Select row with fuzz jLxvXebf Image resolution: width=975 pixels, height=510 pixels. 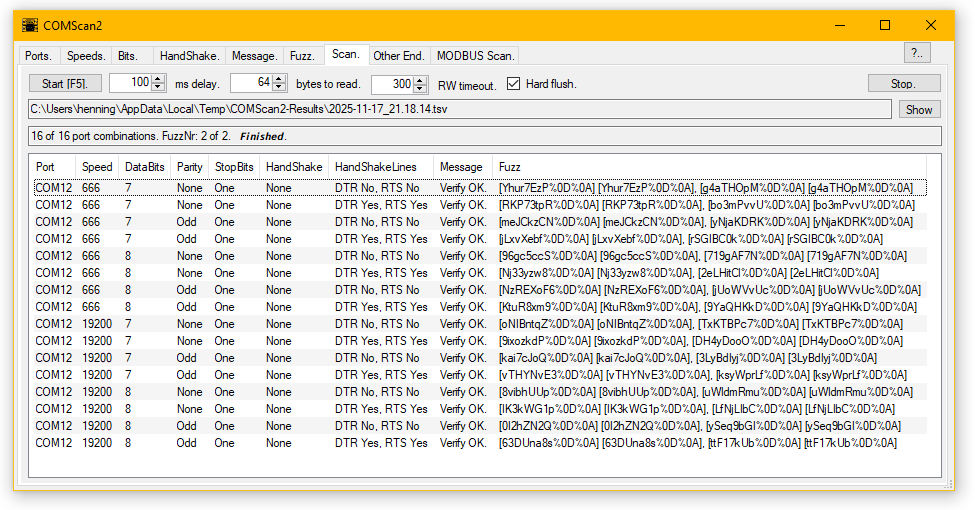point(480,239)
